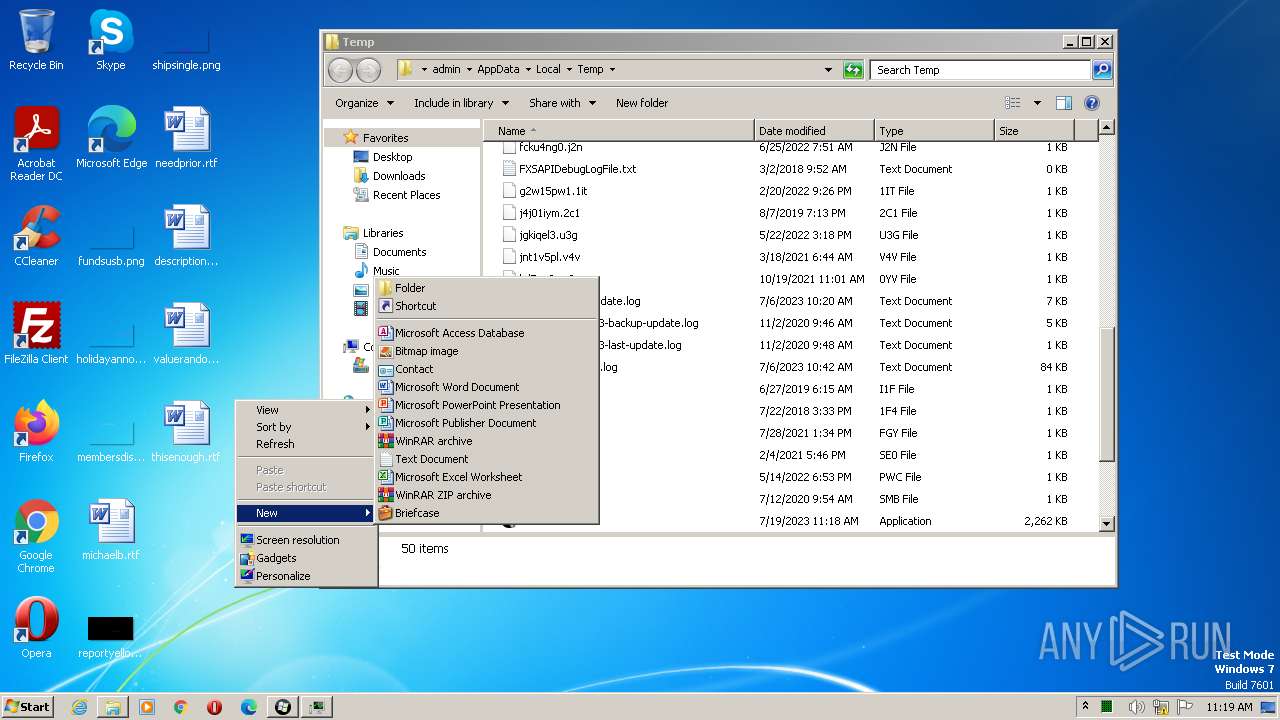Create a Microsoft Excel Worksheet

coord(487,477)
